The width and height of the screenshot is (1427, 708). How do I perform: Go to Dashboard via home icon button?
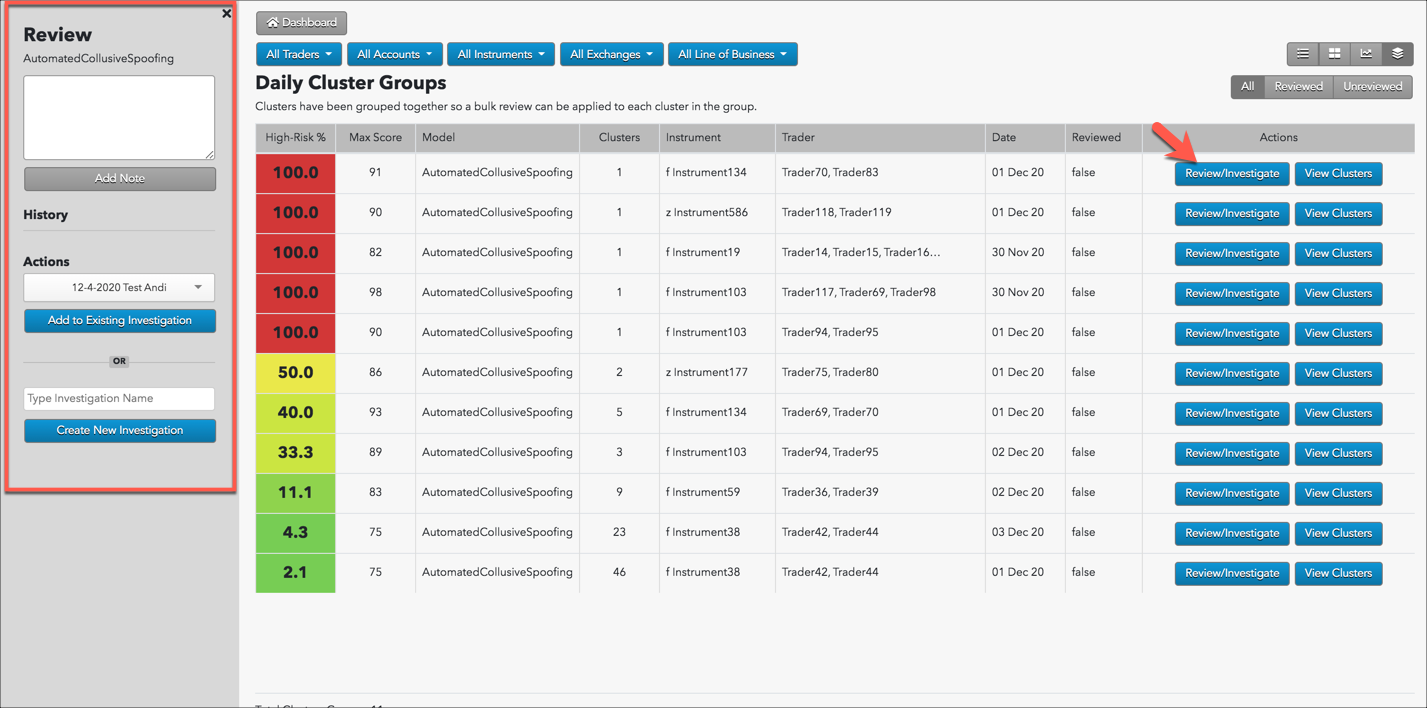301,22
